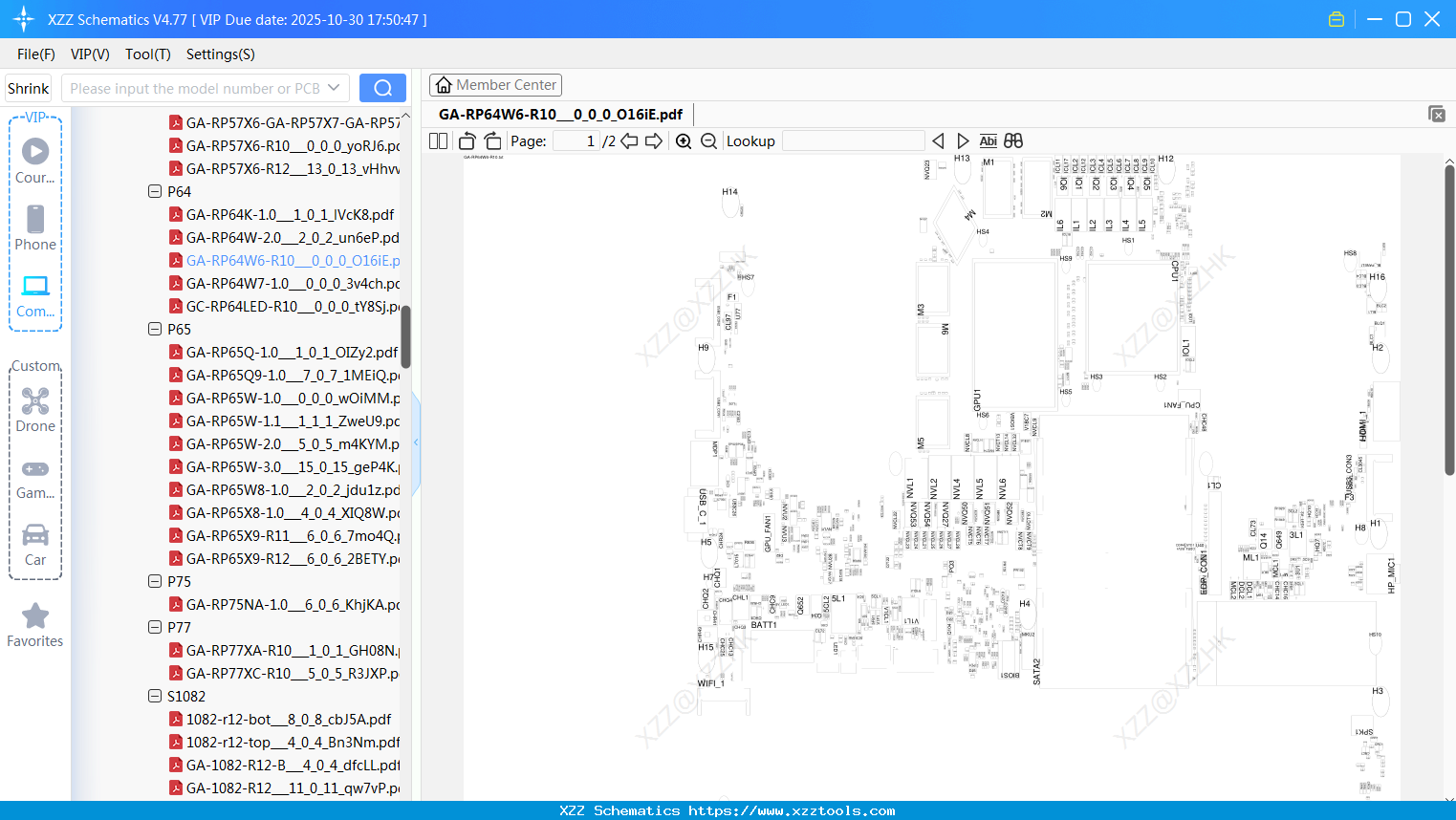Open the model number dropdown arrow
Screen dimensions: 1456x820
(334, 88)
